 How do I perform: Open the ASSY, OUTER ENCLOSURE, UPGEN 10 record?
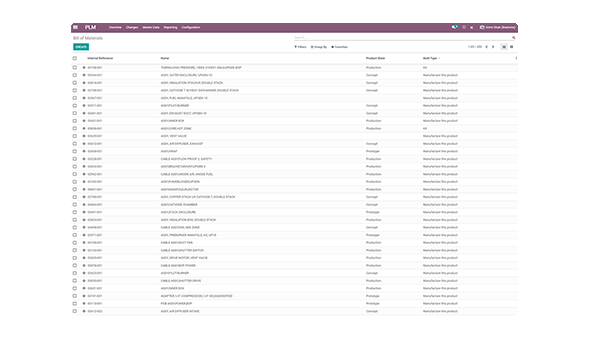coord(186,75)
